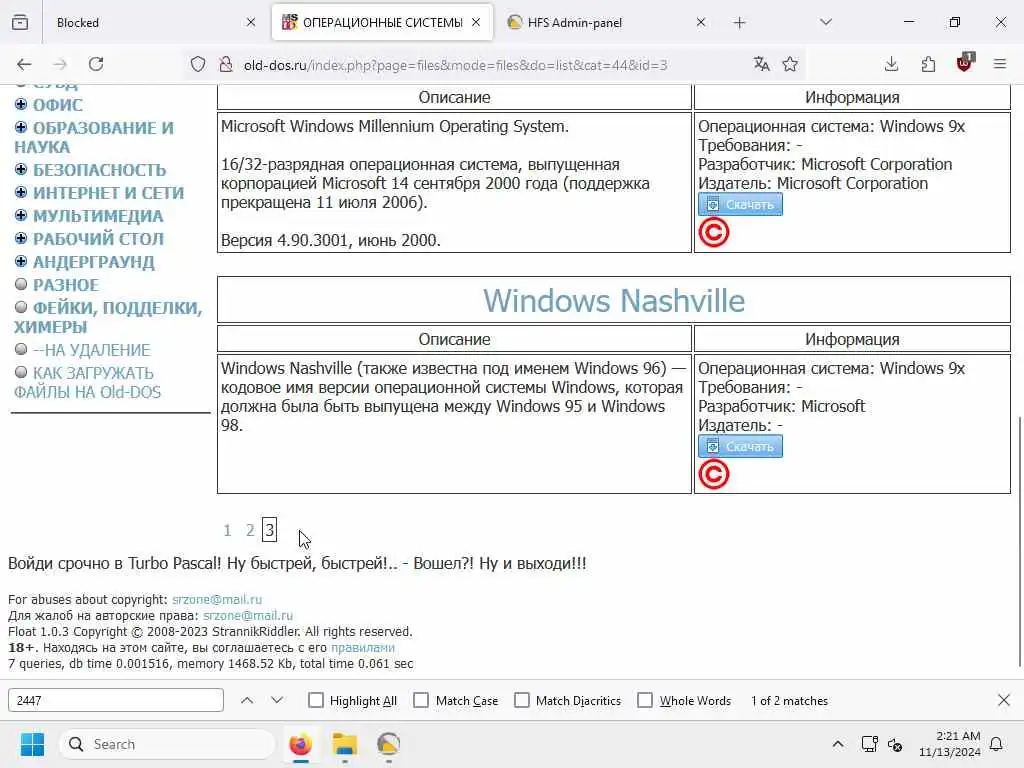List all tabs dropdown arrow
Viewport: 1024px width, 768px height.
826,22
